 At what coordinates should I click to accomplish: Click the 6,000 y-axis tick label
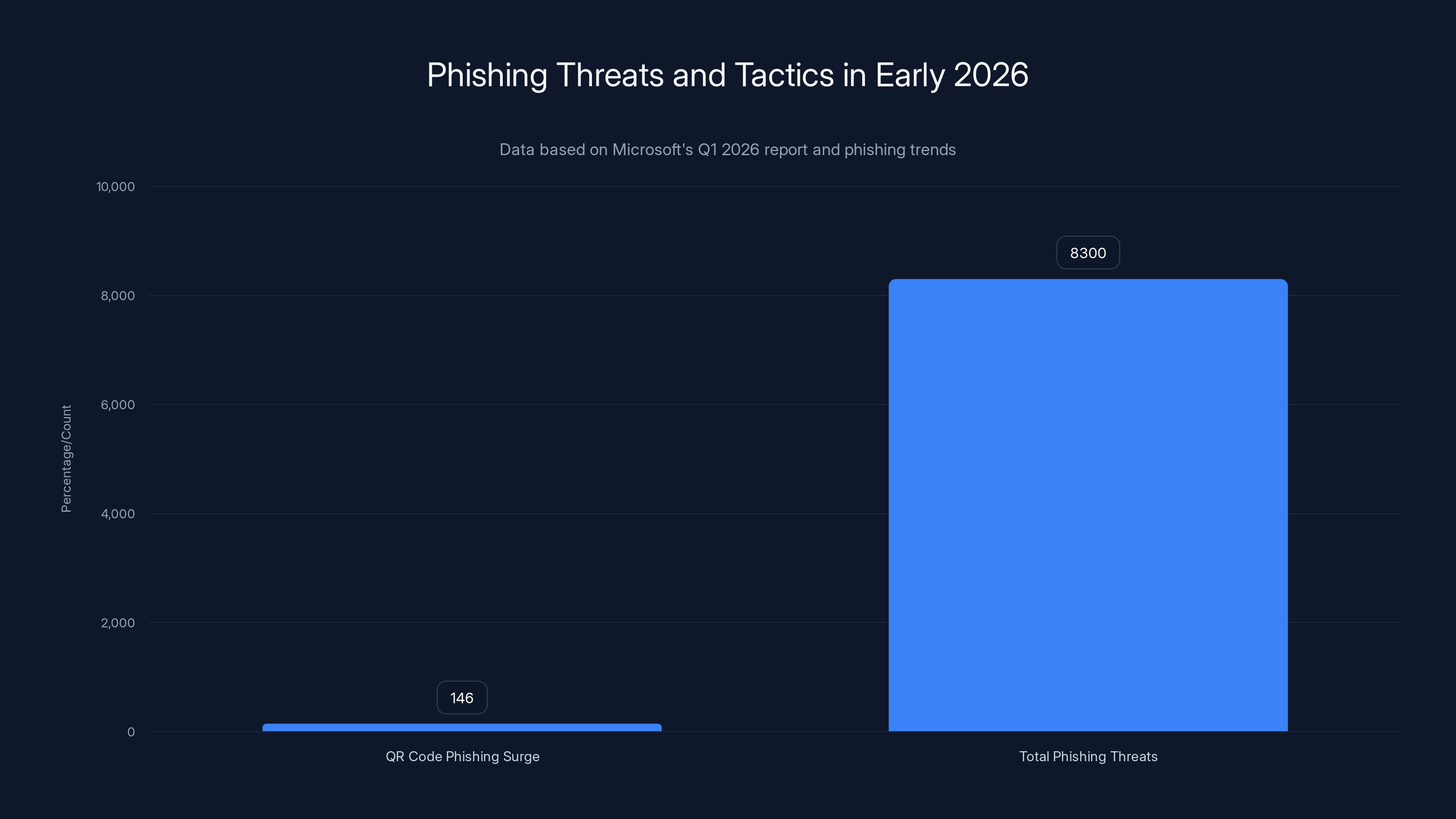click(117, 405)
